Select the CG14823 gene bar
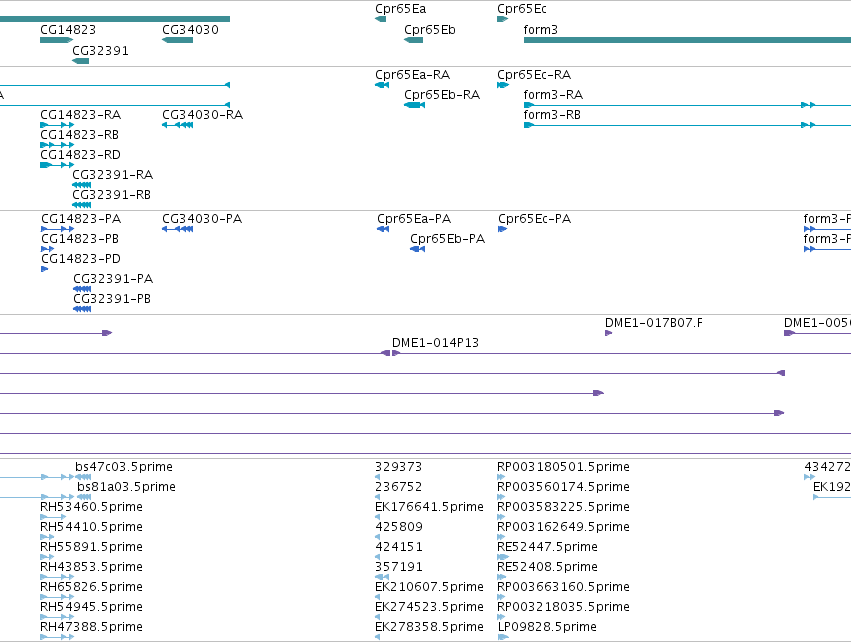Image resolution: width=851 pixels, height=642 pixels. pos(56,40)
